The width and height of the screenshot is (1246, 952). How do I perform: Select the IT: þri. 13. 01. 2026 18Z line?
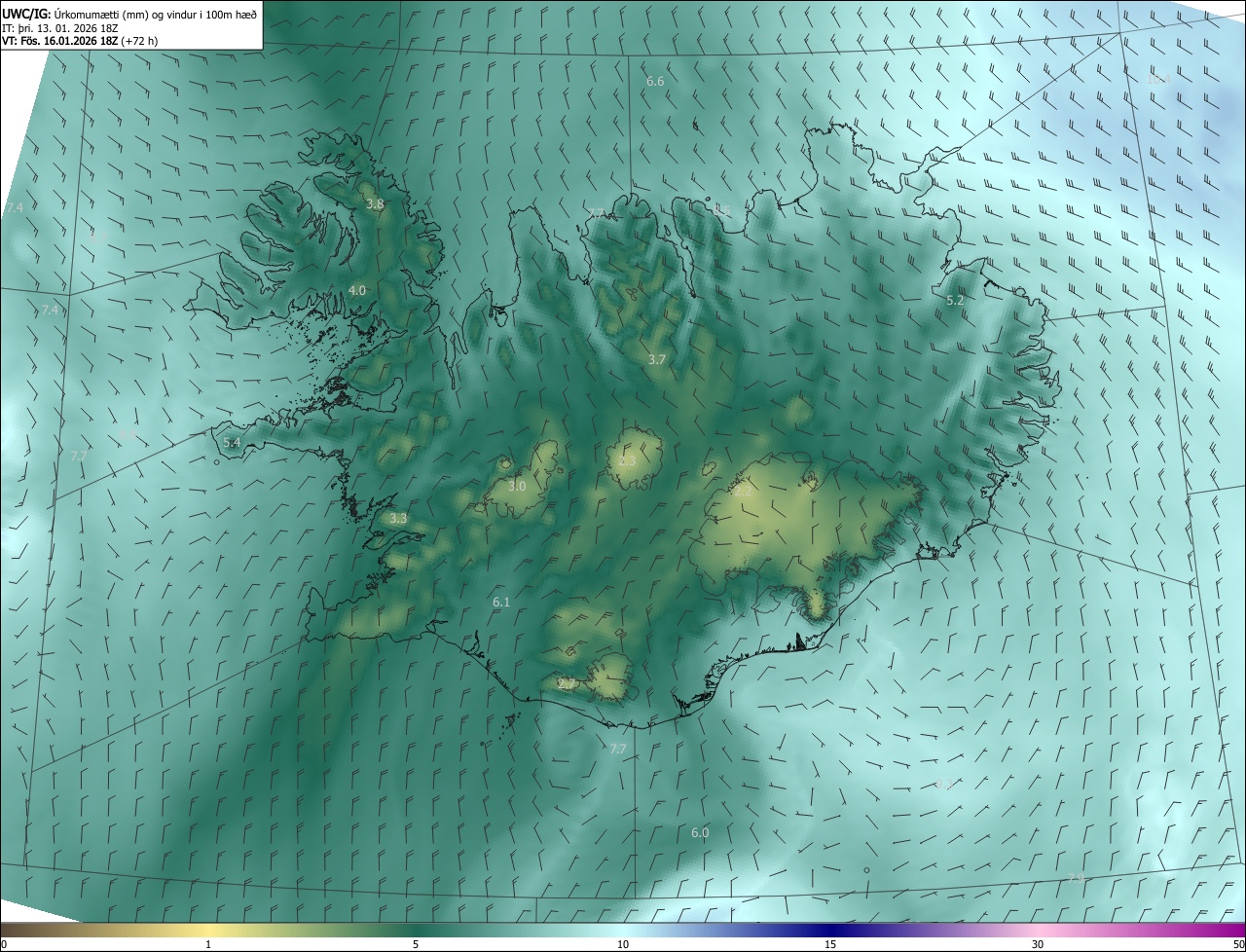pyautogui.click(x=60, y=27)
